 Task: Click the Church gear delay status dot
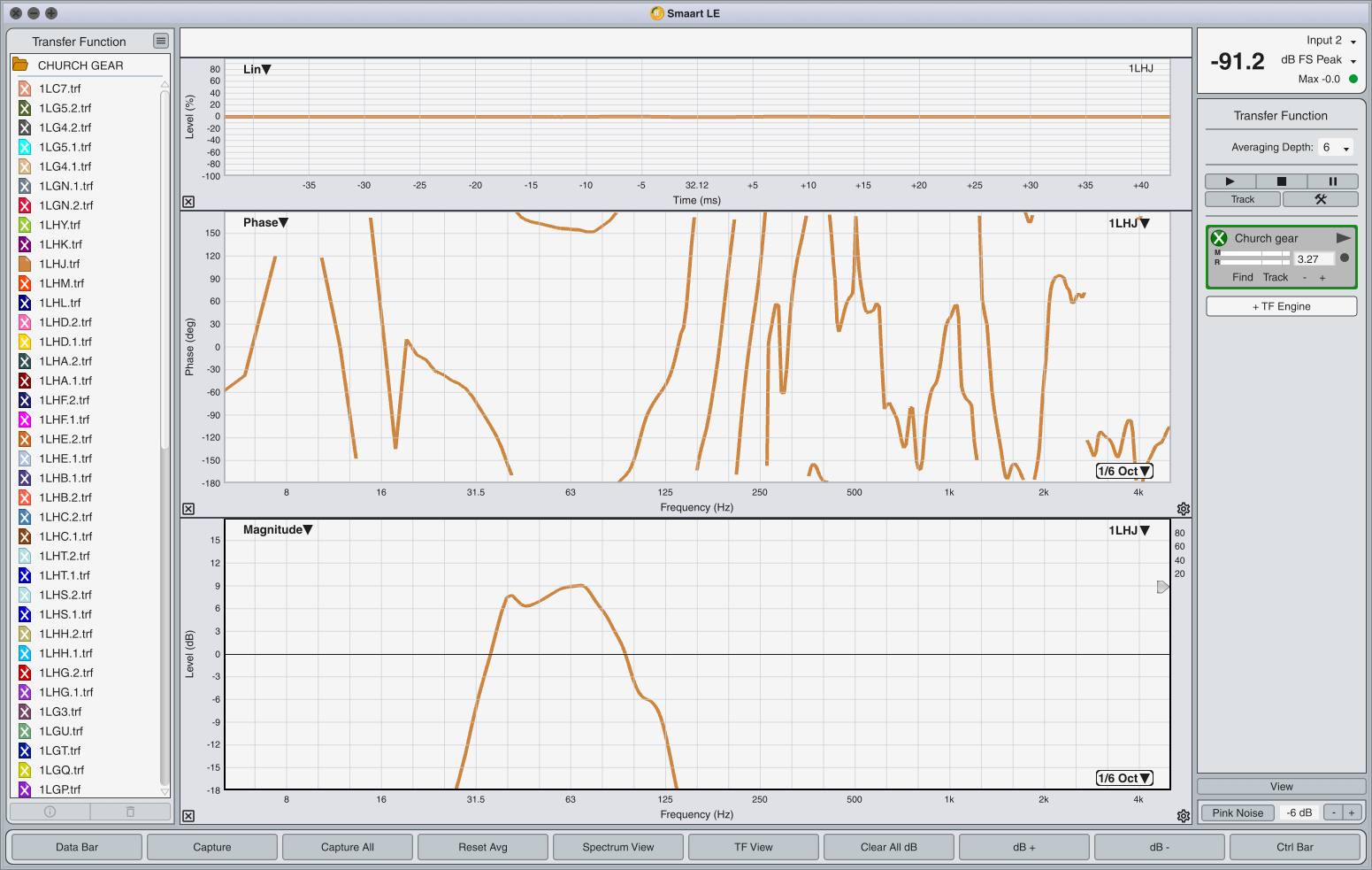pos(1345,258)
